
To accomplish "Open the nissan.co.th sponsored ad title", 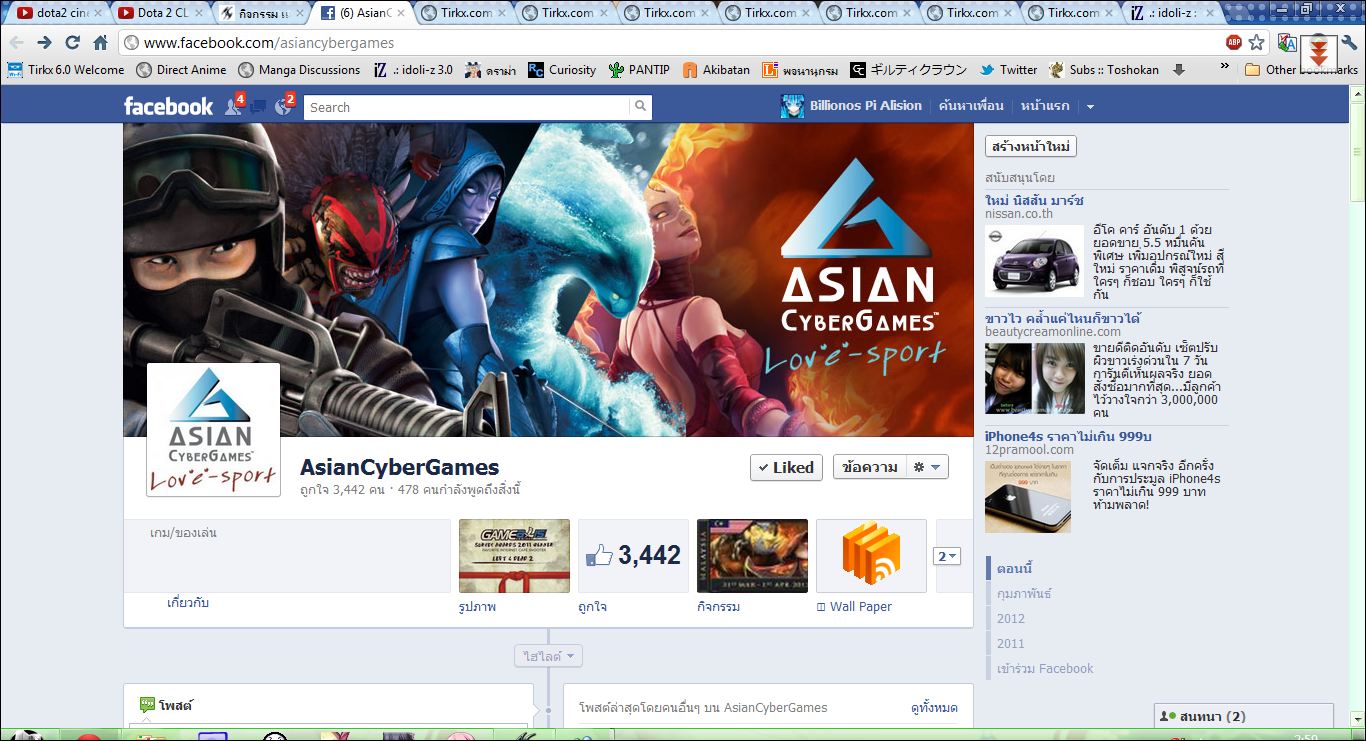I will pos(1034,200).
